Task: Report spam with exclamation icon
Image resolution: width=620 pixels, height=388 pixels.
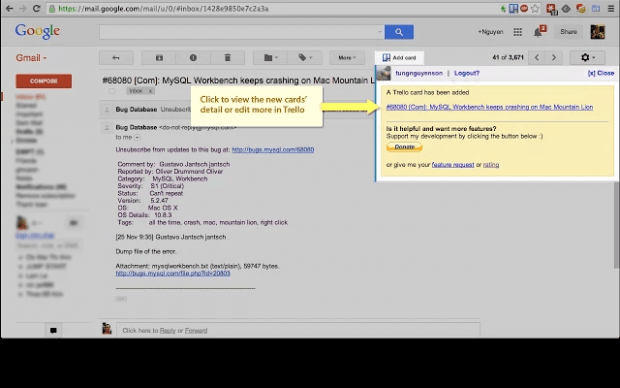Action: pyautogui.click(x=193, y=58)
